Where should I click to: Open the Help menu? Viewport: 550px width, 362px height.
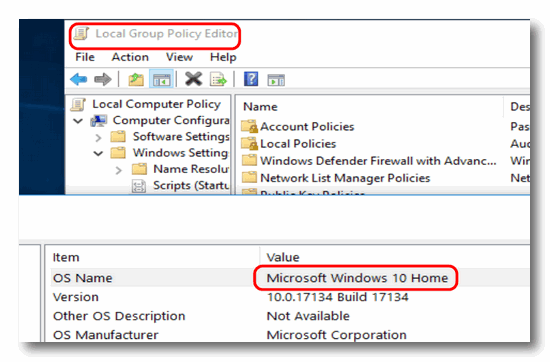click(223, 57)
